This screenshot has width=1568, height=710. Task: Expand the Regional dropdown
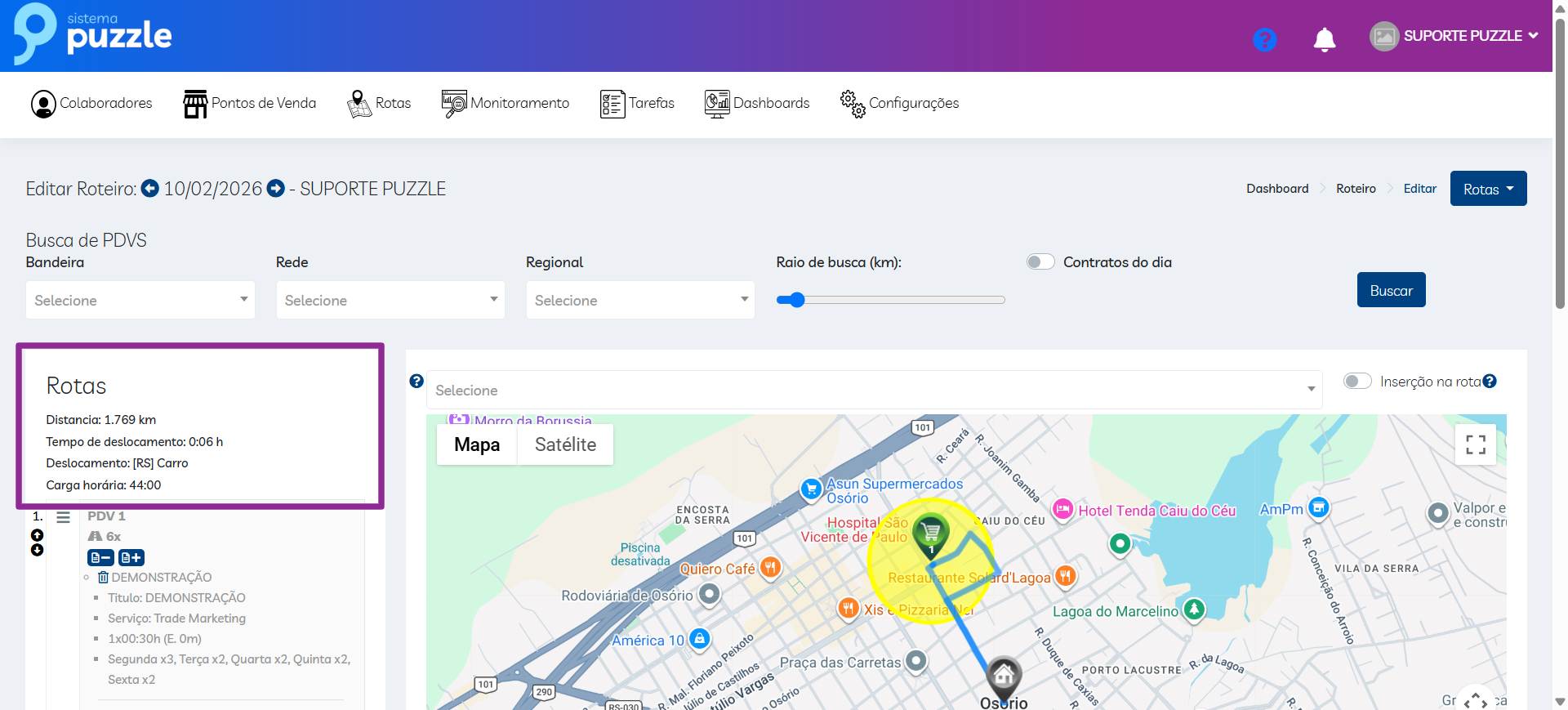(640, 300)
